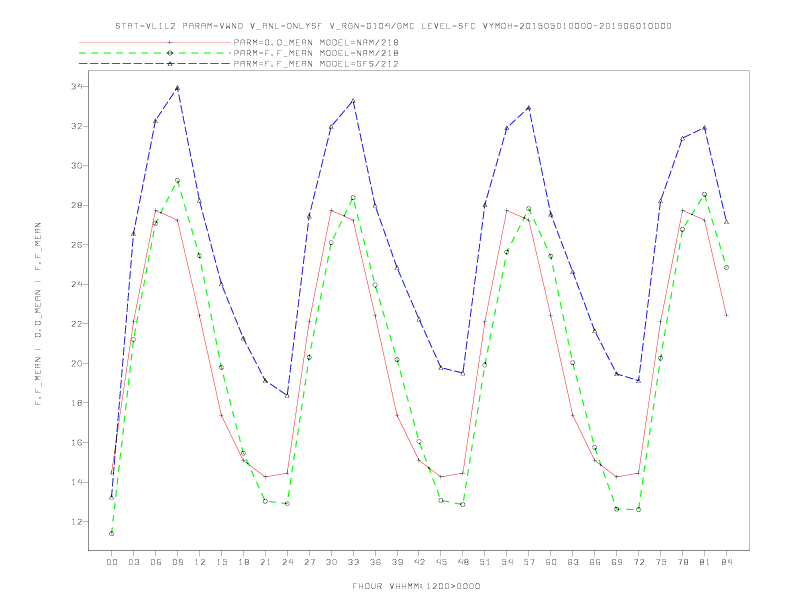Viewport: 792px width, 612px height.
Task: Click x-axis tick label 63
Action: click(x=573, y=562)
